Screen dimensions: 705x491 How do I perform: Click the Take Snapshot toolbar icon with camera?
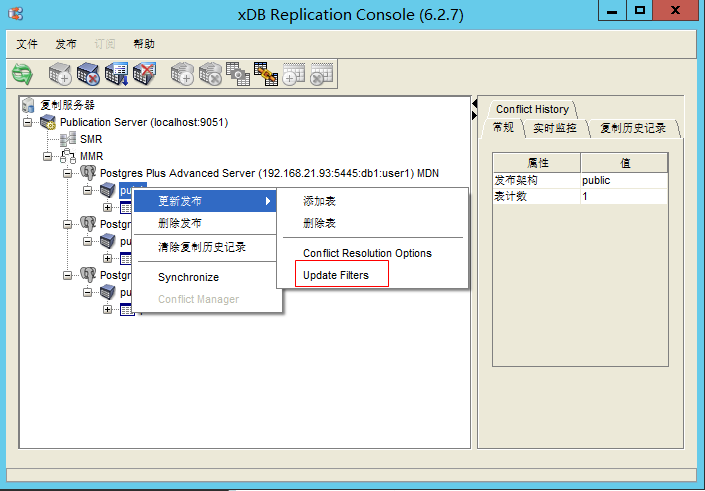pos(238,74)
